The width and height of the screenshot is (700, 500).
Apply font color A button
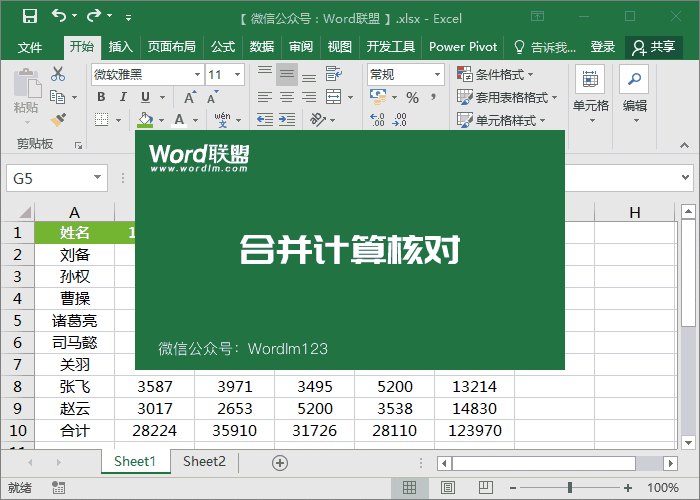click(179, 120)
